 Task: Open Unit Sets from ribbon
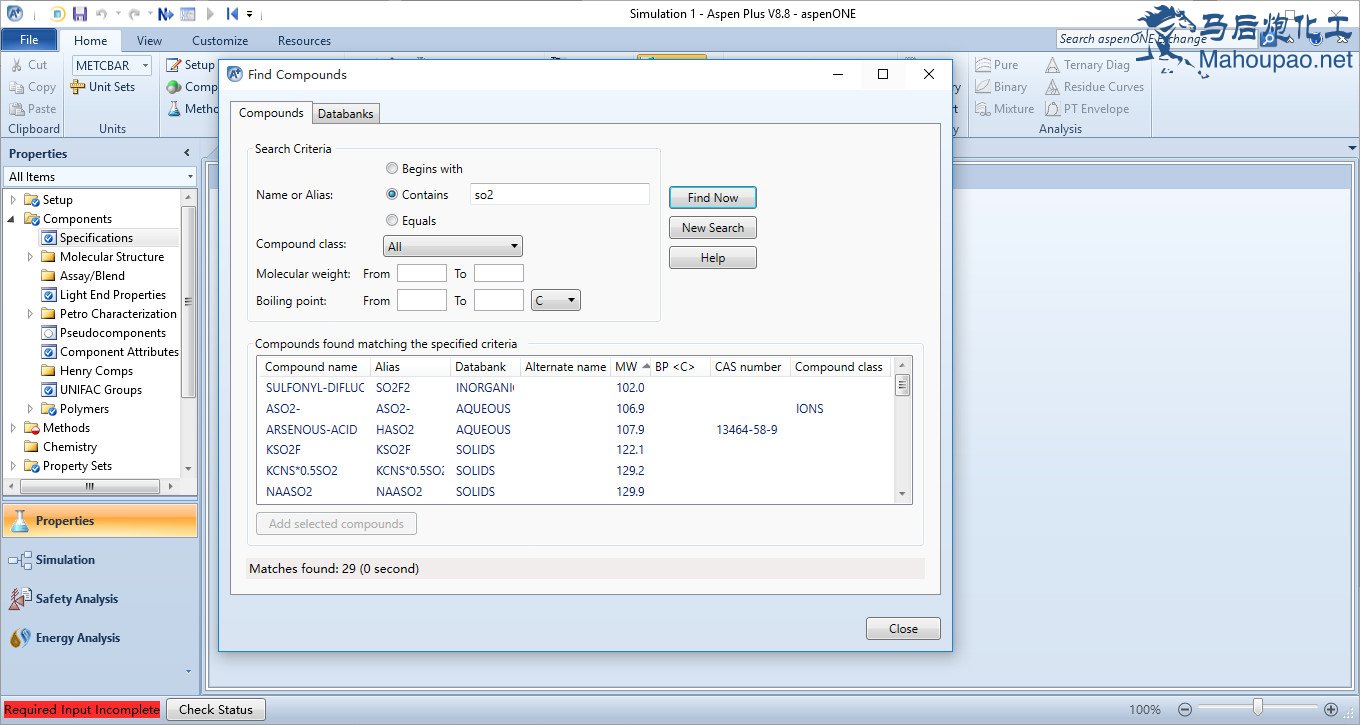click(103, 87)
